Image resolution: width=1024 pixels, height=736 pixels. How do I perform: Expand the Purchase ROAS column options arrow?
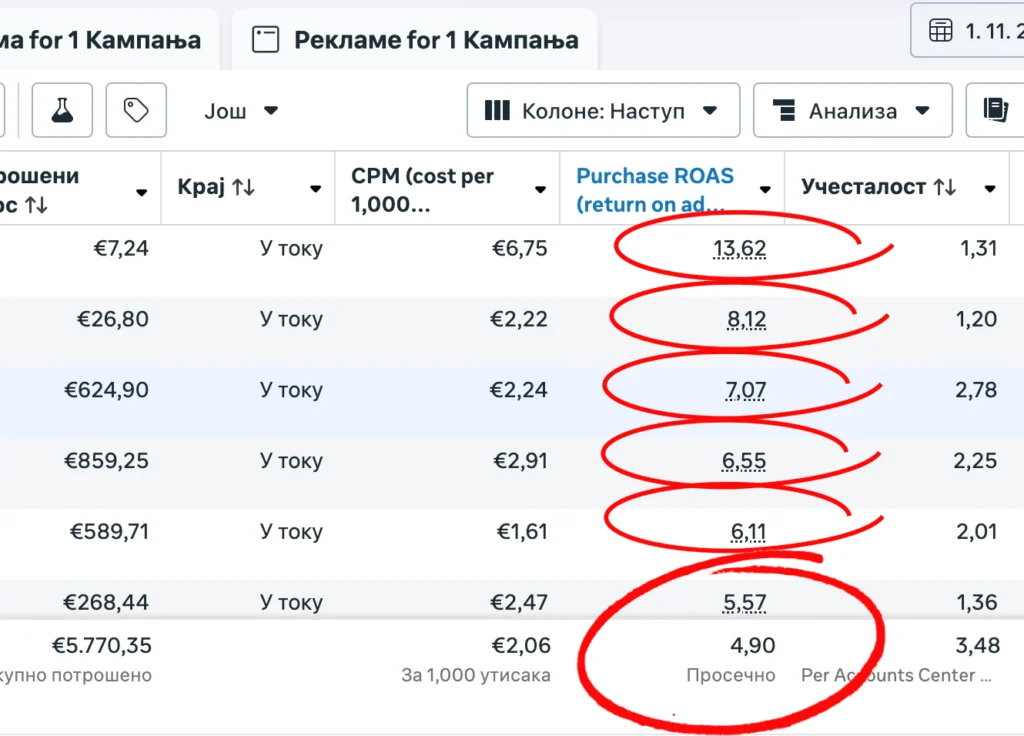click(x=765, y=189)
